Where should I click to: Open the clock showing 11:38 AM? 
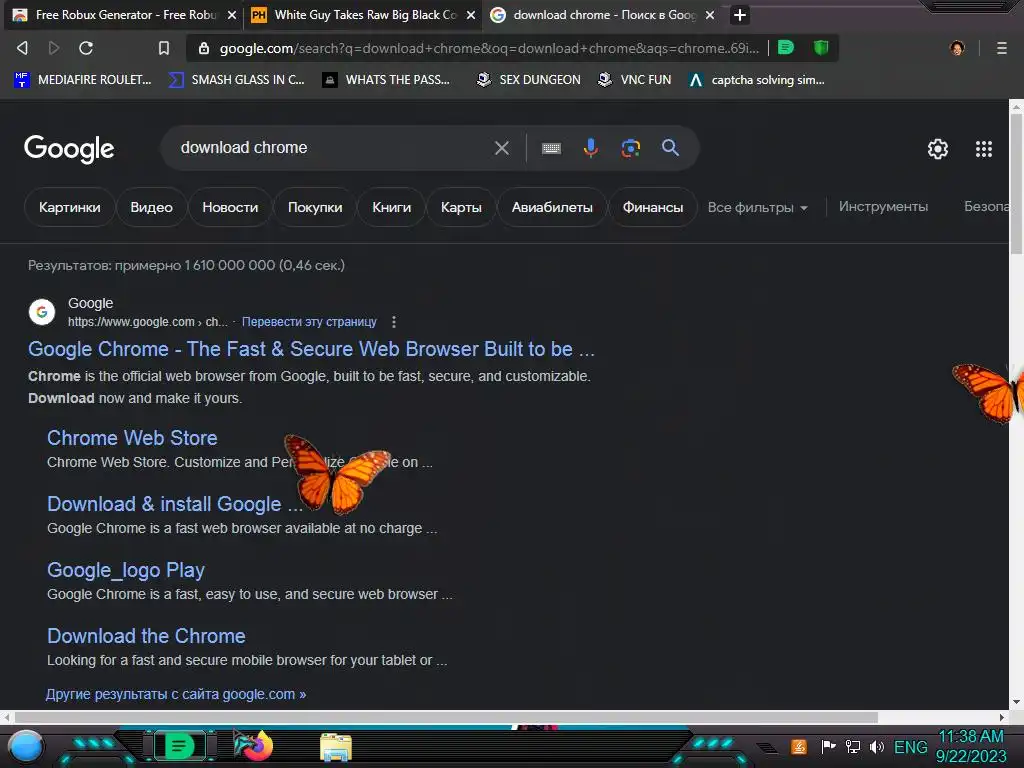pos(971,746)
